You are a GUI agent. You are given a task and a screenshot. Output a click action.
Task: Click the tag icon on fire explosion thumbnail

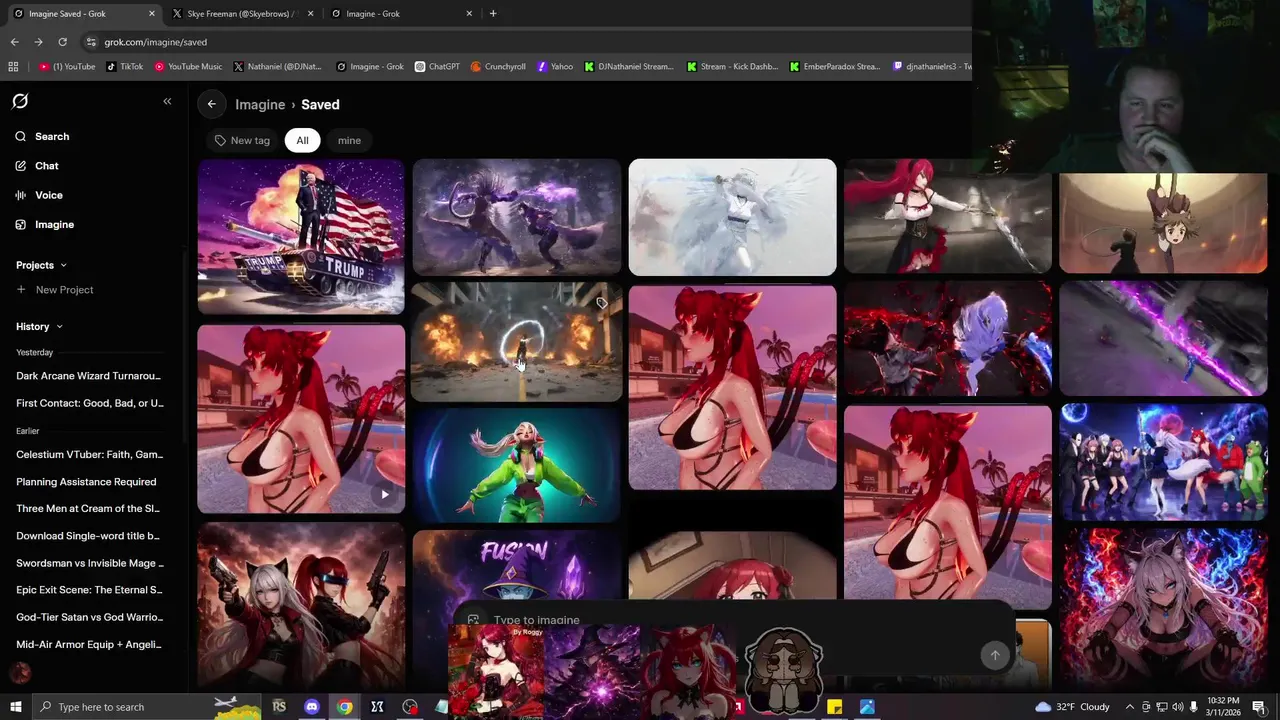click(x=601, y=303)
